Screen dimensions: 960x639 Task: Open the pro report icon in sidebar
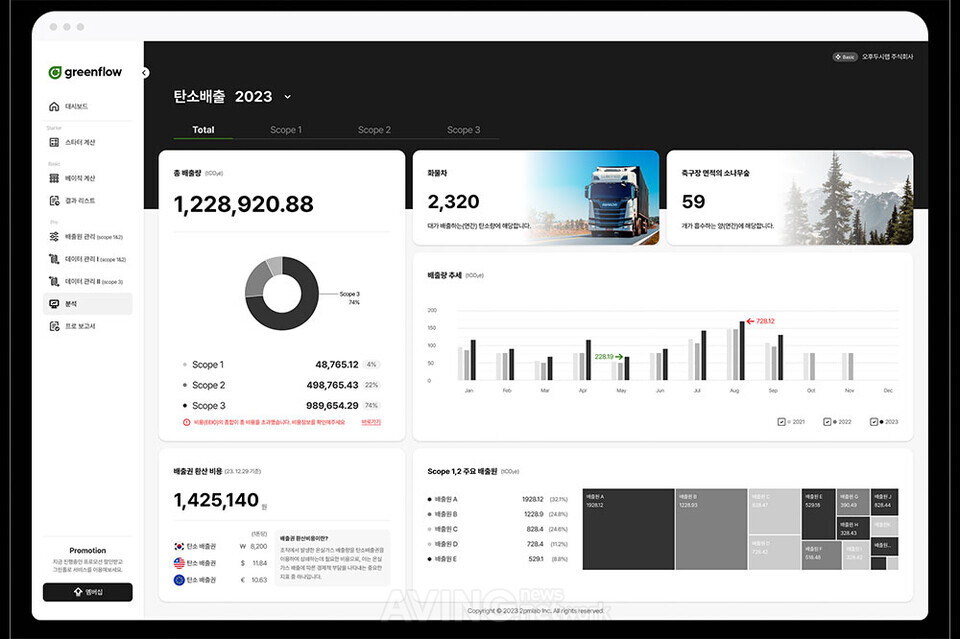tap(54, 326)
